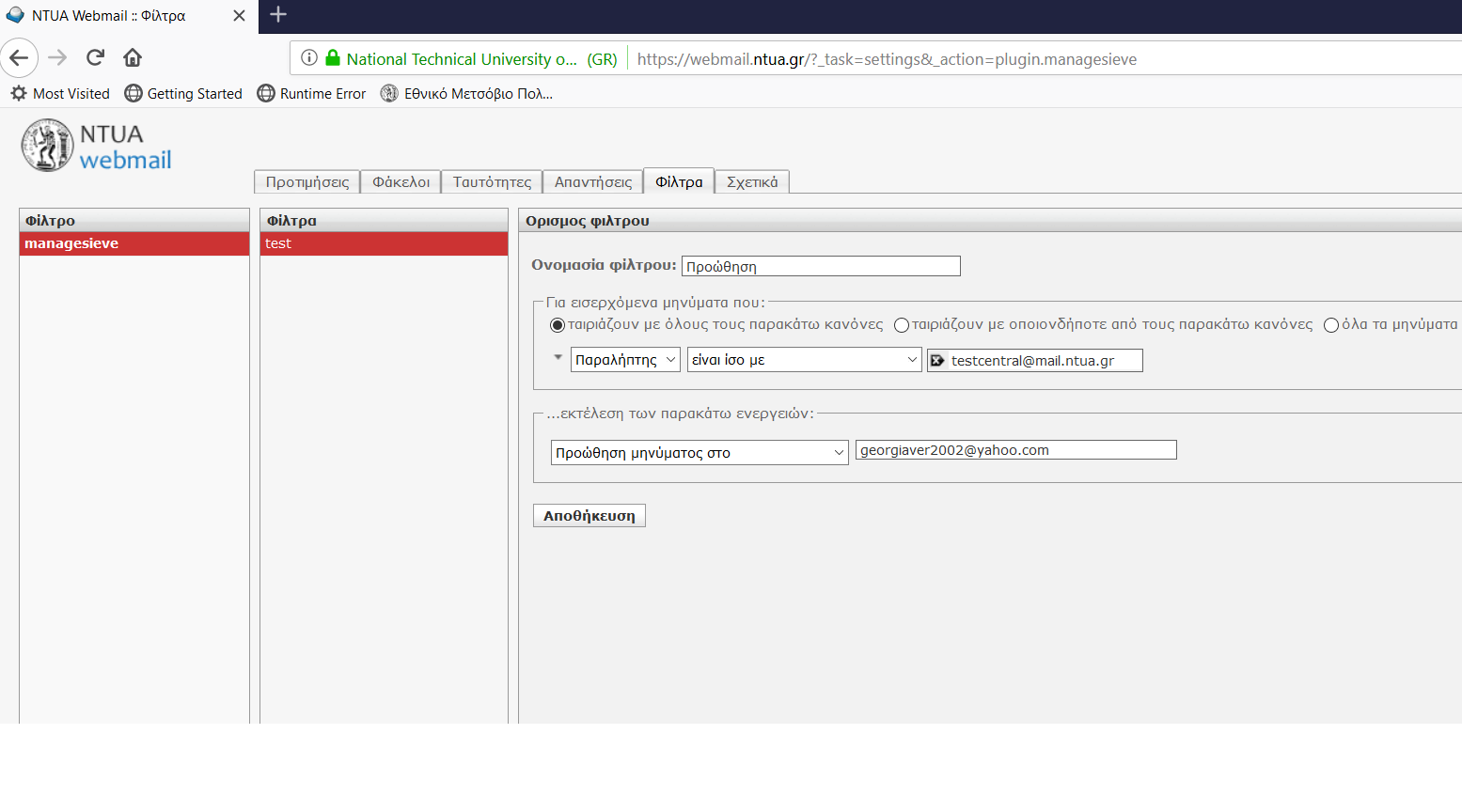Open the Σχετικά tab
The width and height of the screenshot is (1462, 812).
752,181
